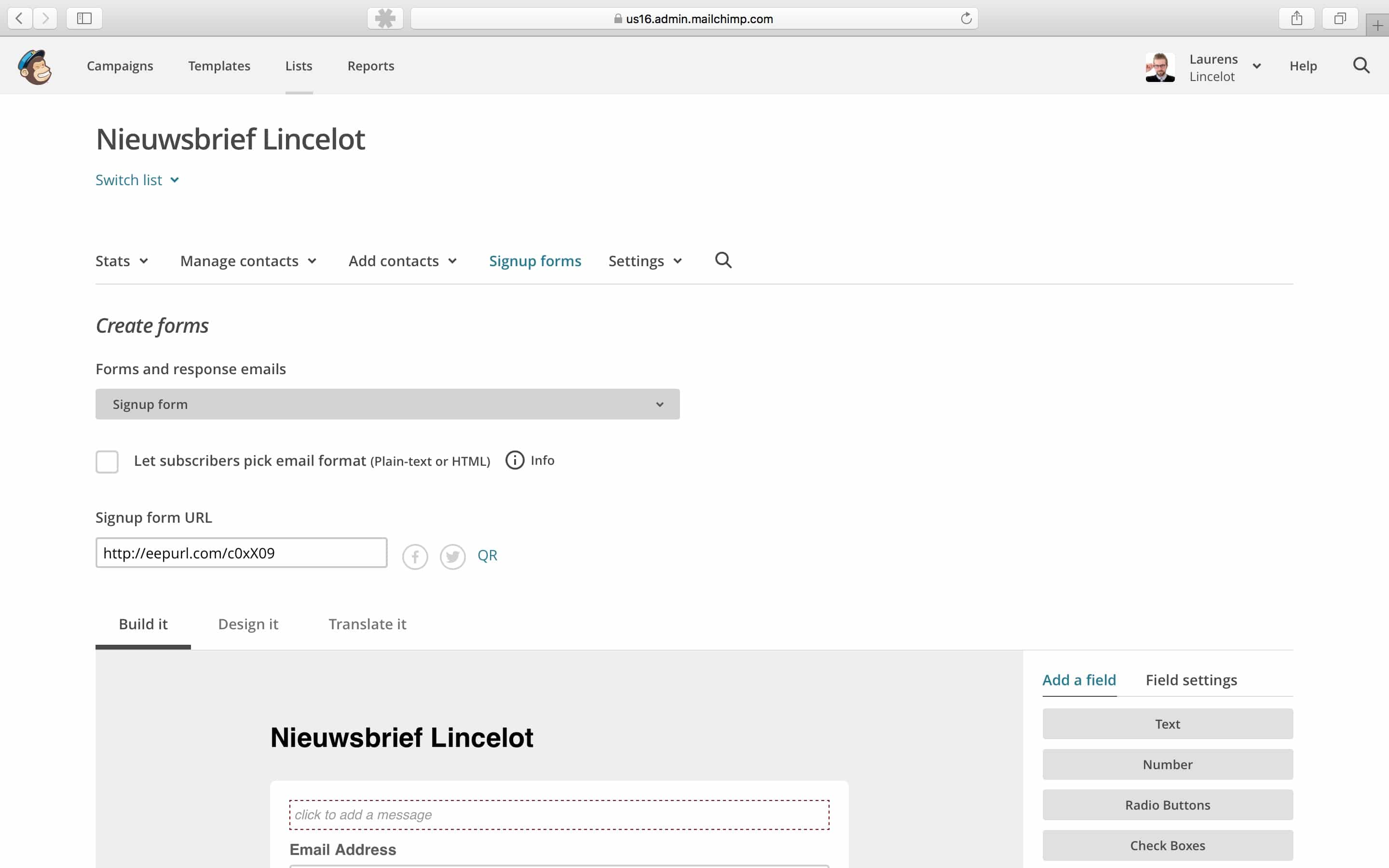Expand the Switch list dropdown
1389x868 pixels.
(x=137, y=180)
